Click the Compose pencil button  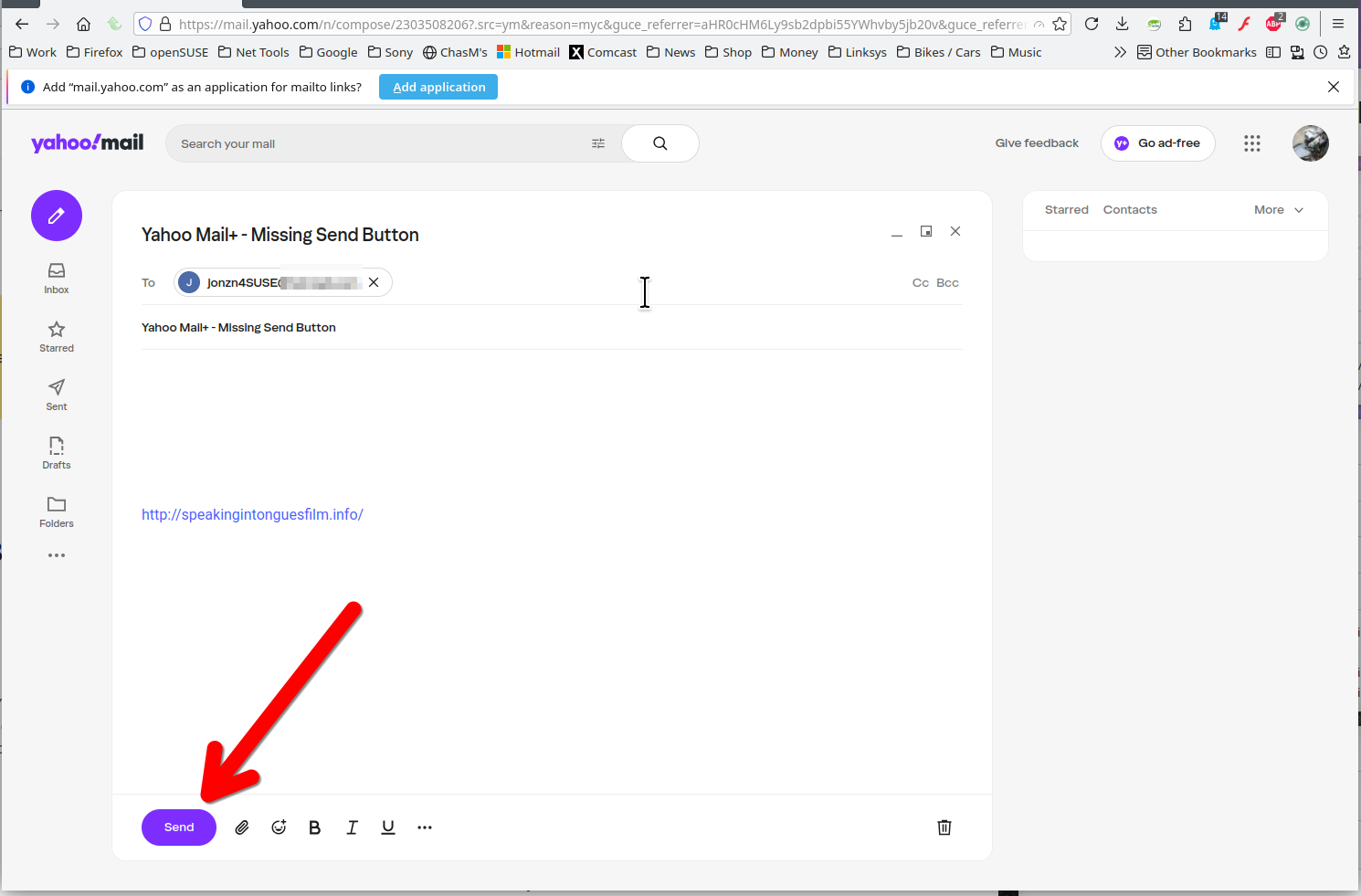pyautogui.click(x=57, y=216)
